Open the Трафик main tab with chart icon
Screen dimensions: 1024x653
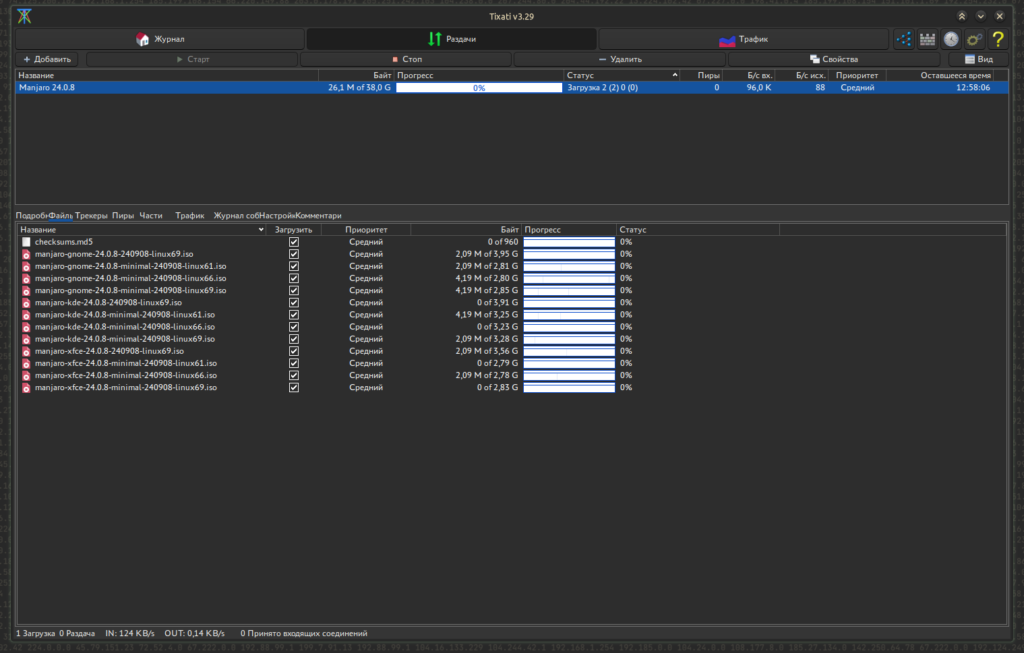tap(744, 39)
